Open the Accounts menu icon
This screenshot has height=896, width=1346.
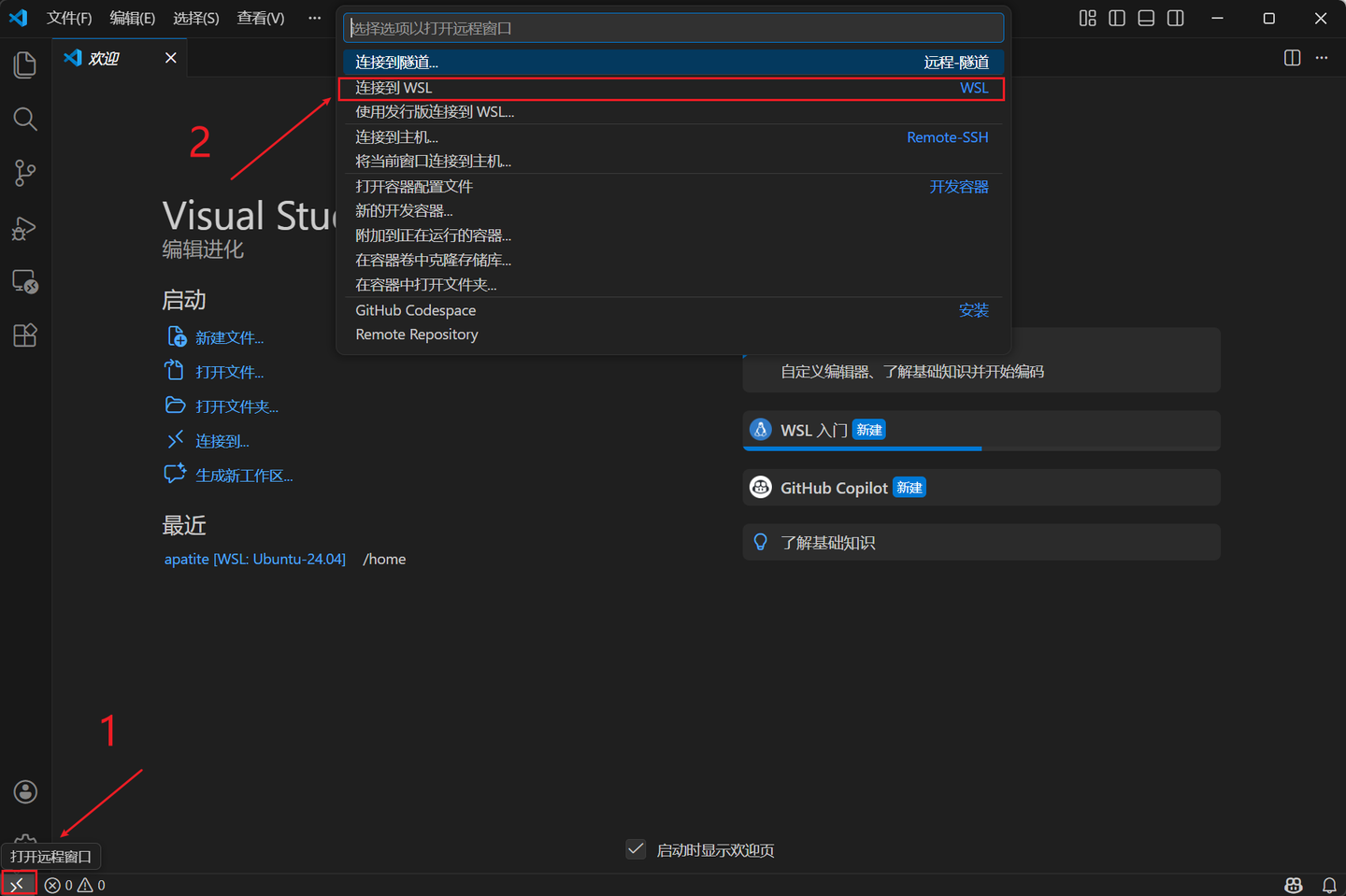coord(25,791)
